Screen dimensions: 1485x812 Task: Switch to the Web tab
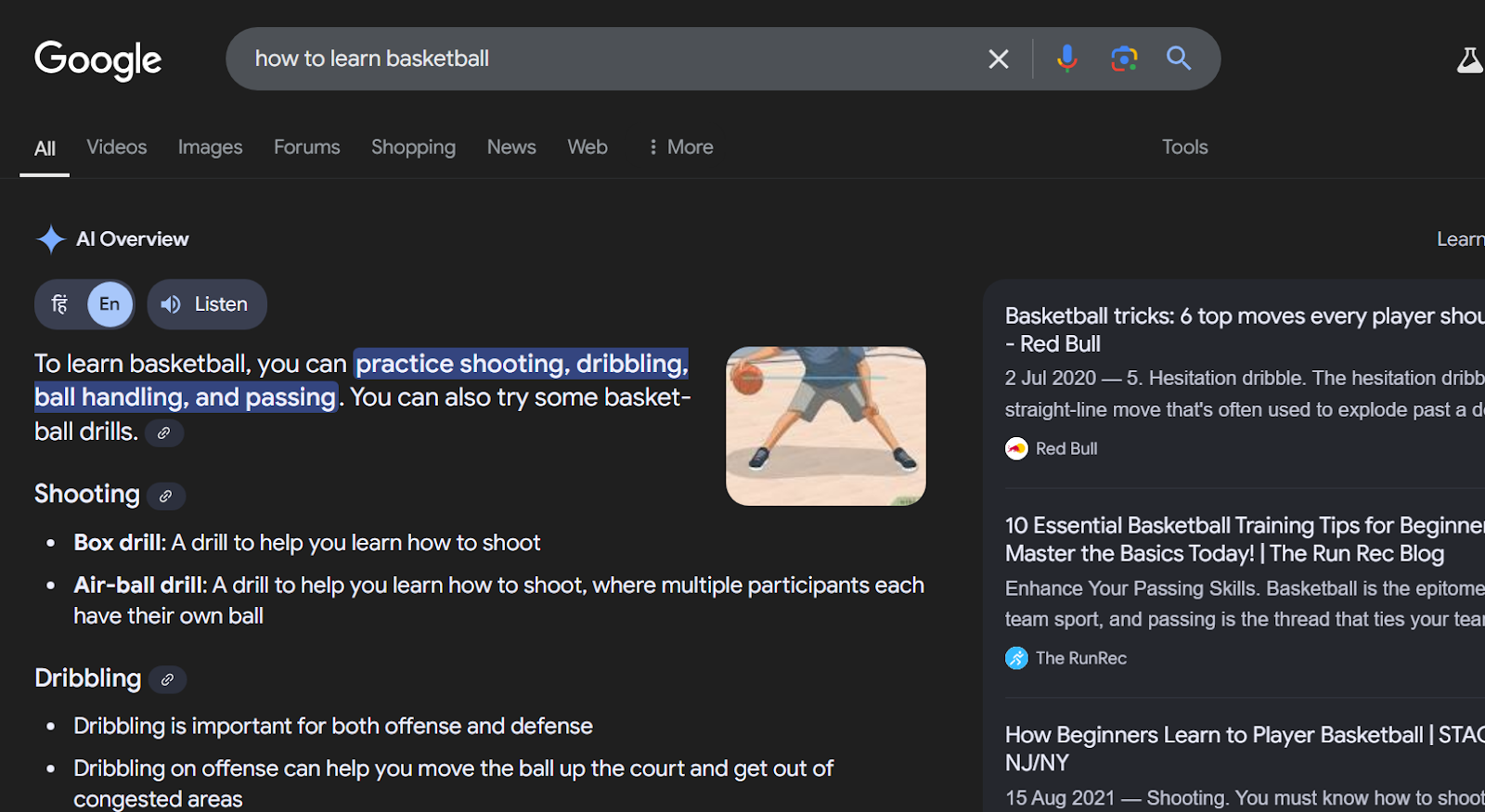(588, 147)
